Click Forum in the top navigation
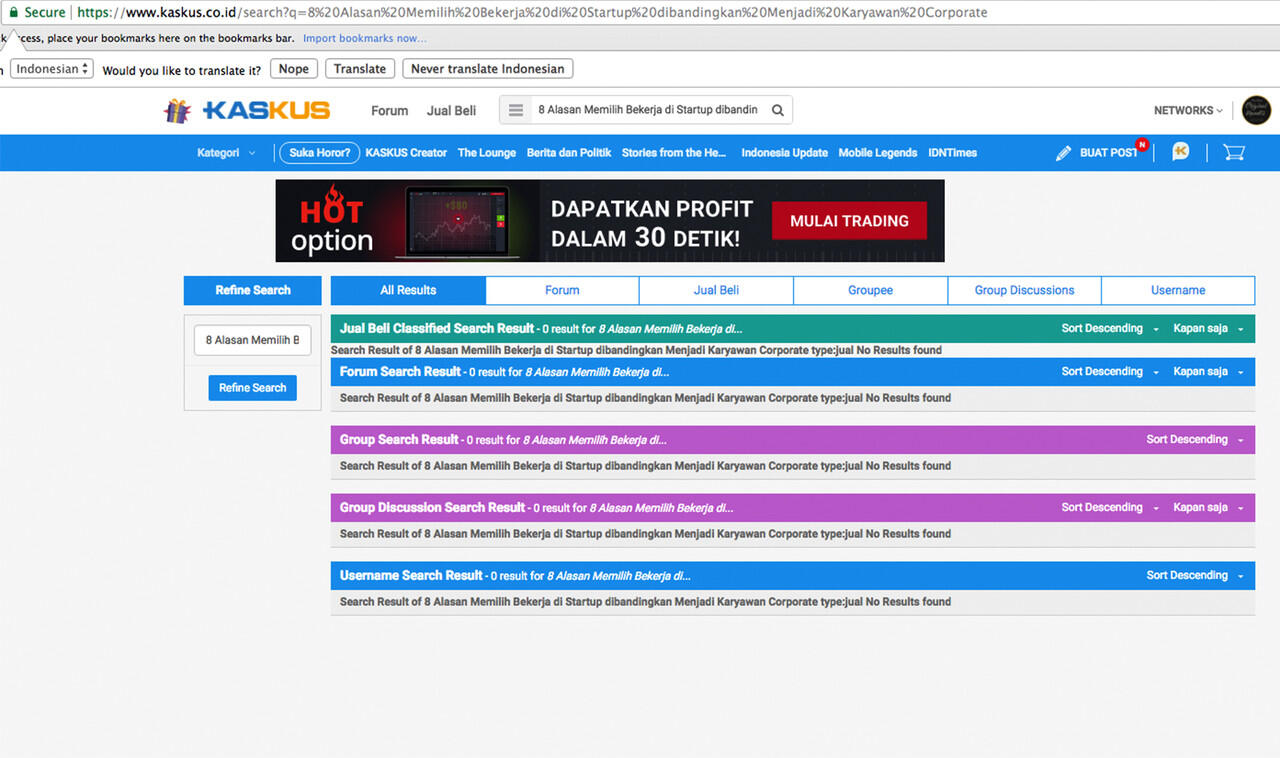The width and height of the screenshot is (1280, 758). click(389, 111)
